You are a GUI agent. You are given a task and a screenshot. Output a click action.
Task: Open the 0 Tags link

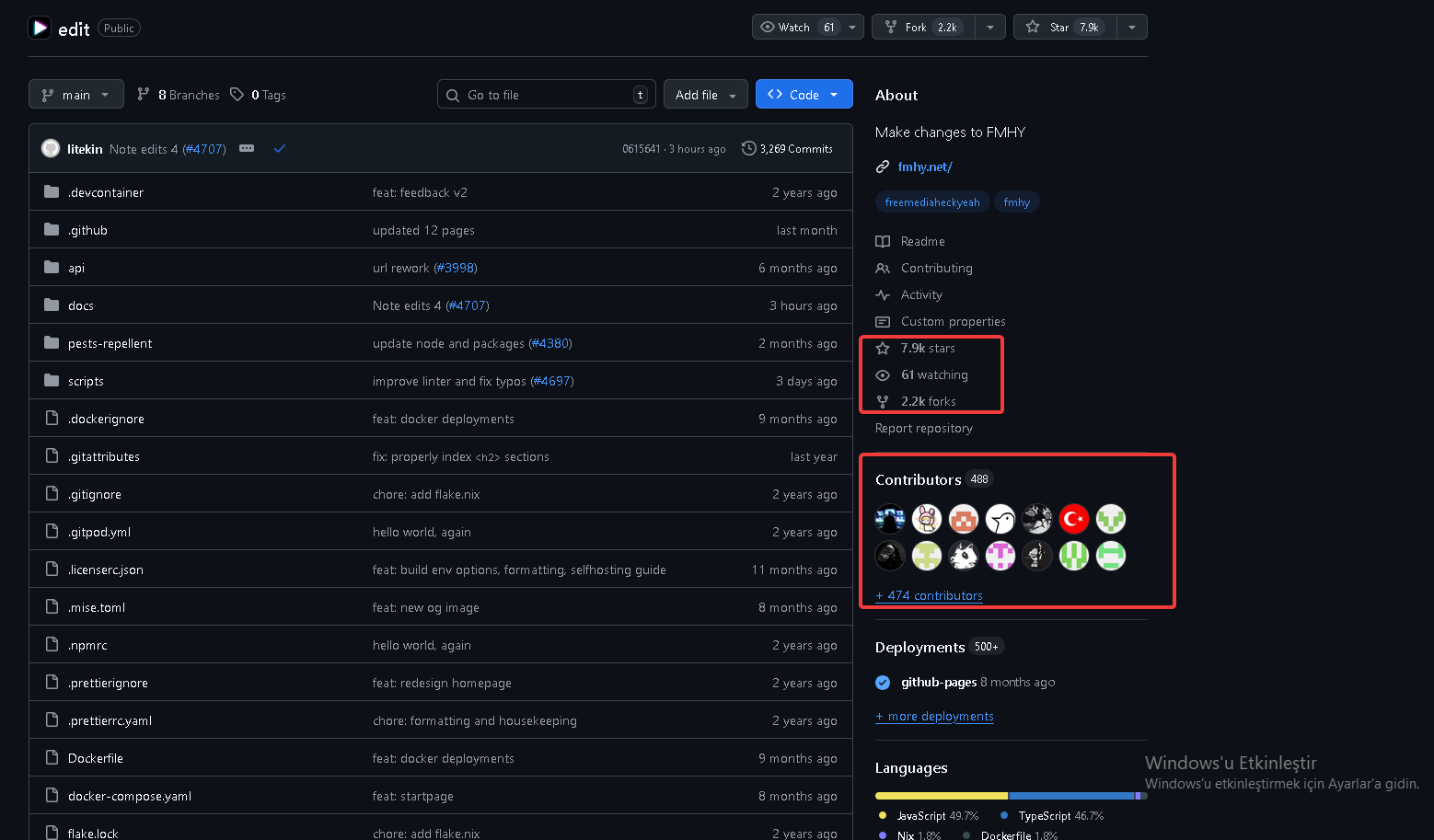[259, 95]
